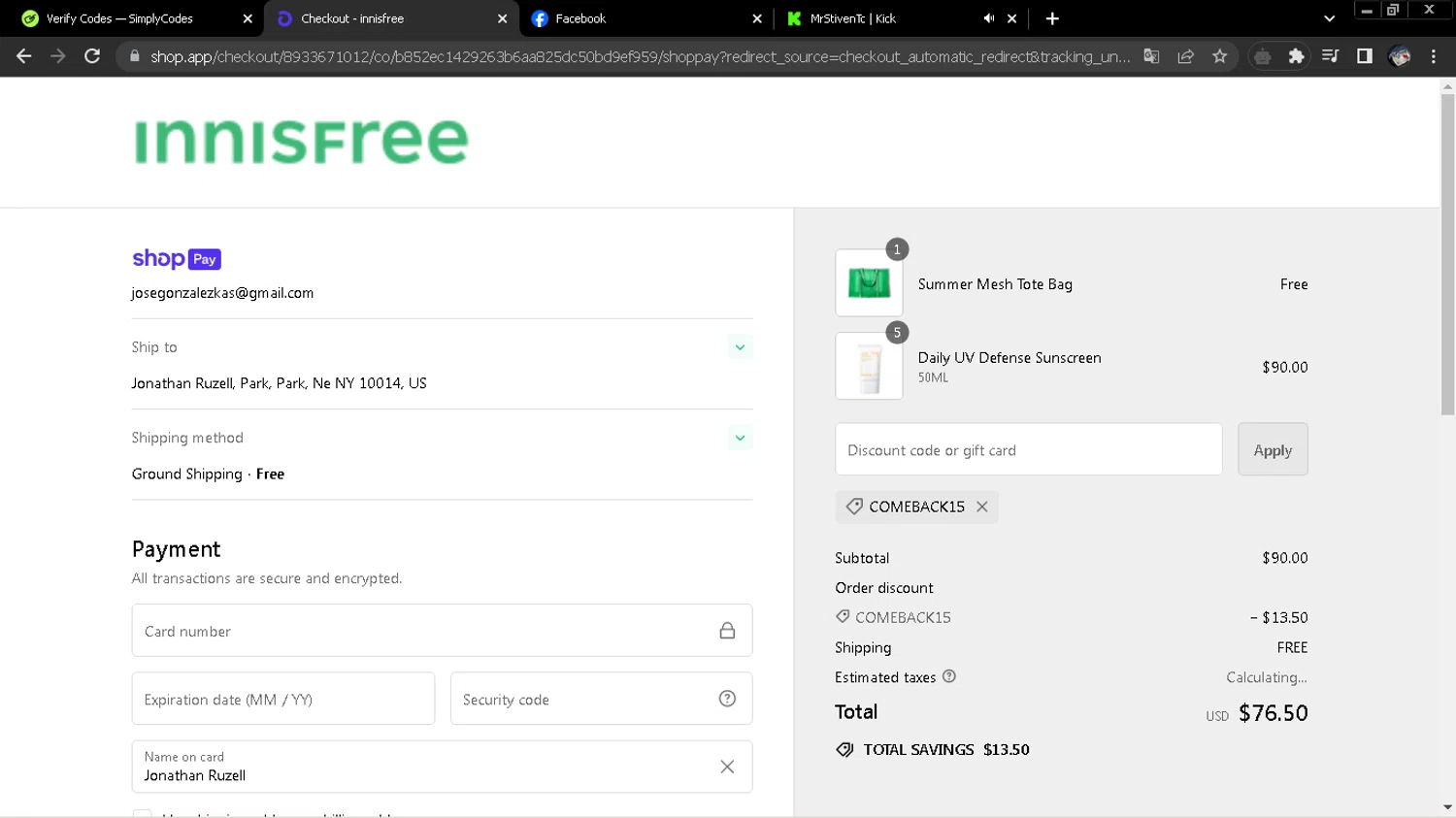Viewport: 1456px width, 818px height.
Task: Open Daily UV Defense Sunscreen thumbnail
Action: [869, 366]
